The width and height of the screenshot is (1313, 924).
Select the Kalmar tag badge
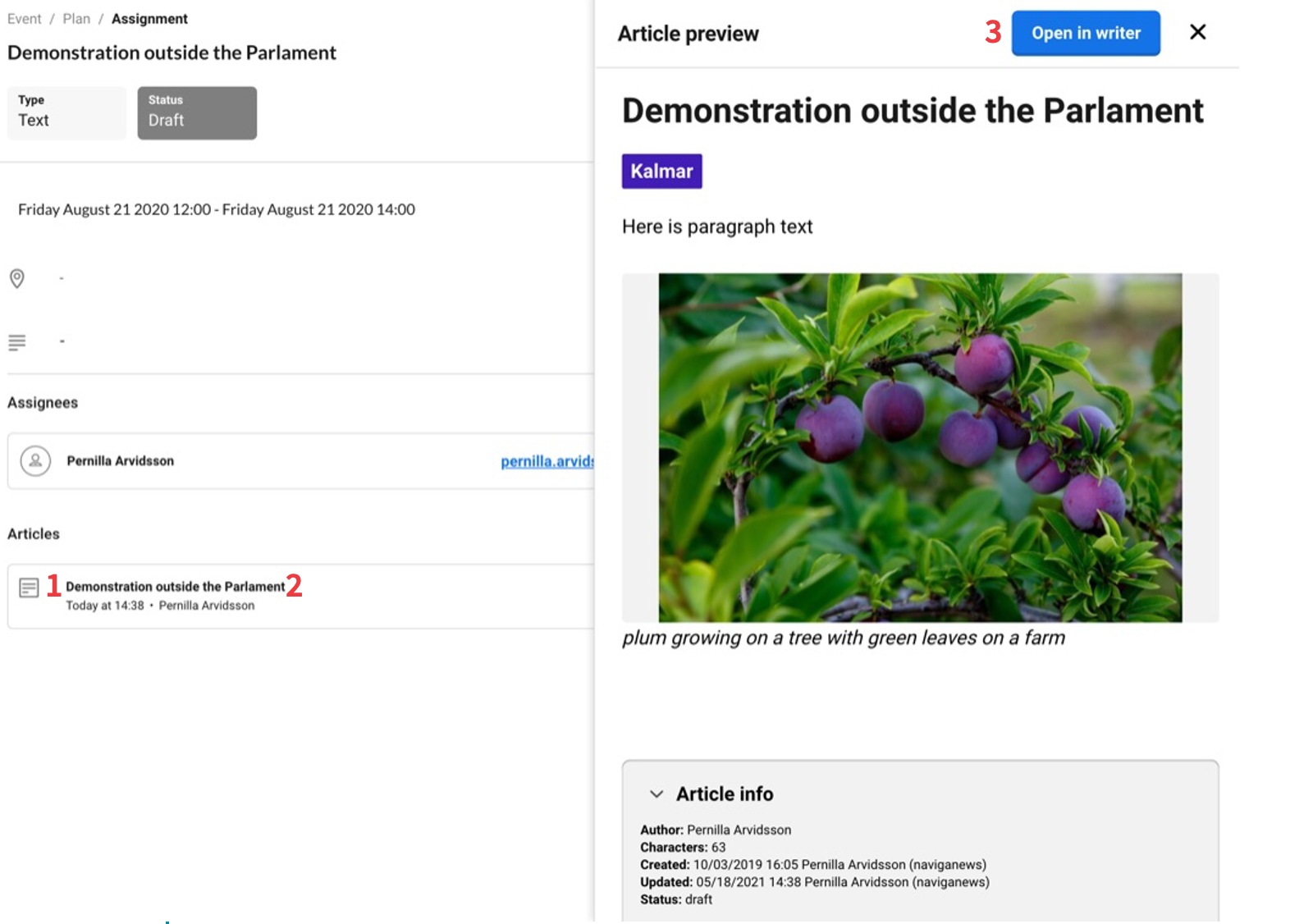pos(661,172)
